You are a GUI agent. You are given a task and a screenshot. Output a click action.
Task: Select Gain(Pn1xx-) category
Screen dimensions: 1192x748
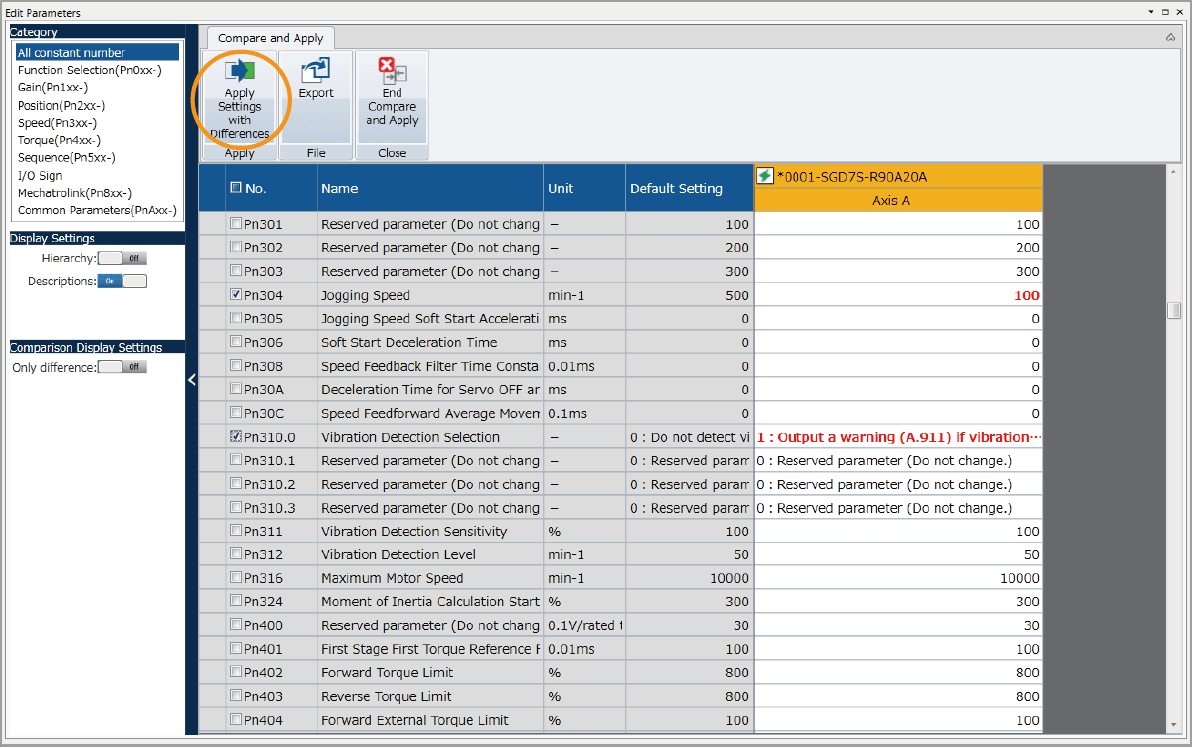pyautogui.click(x=52, y=88)
